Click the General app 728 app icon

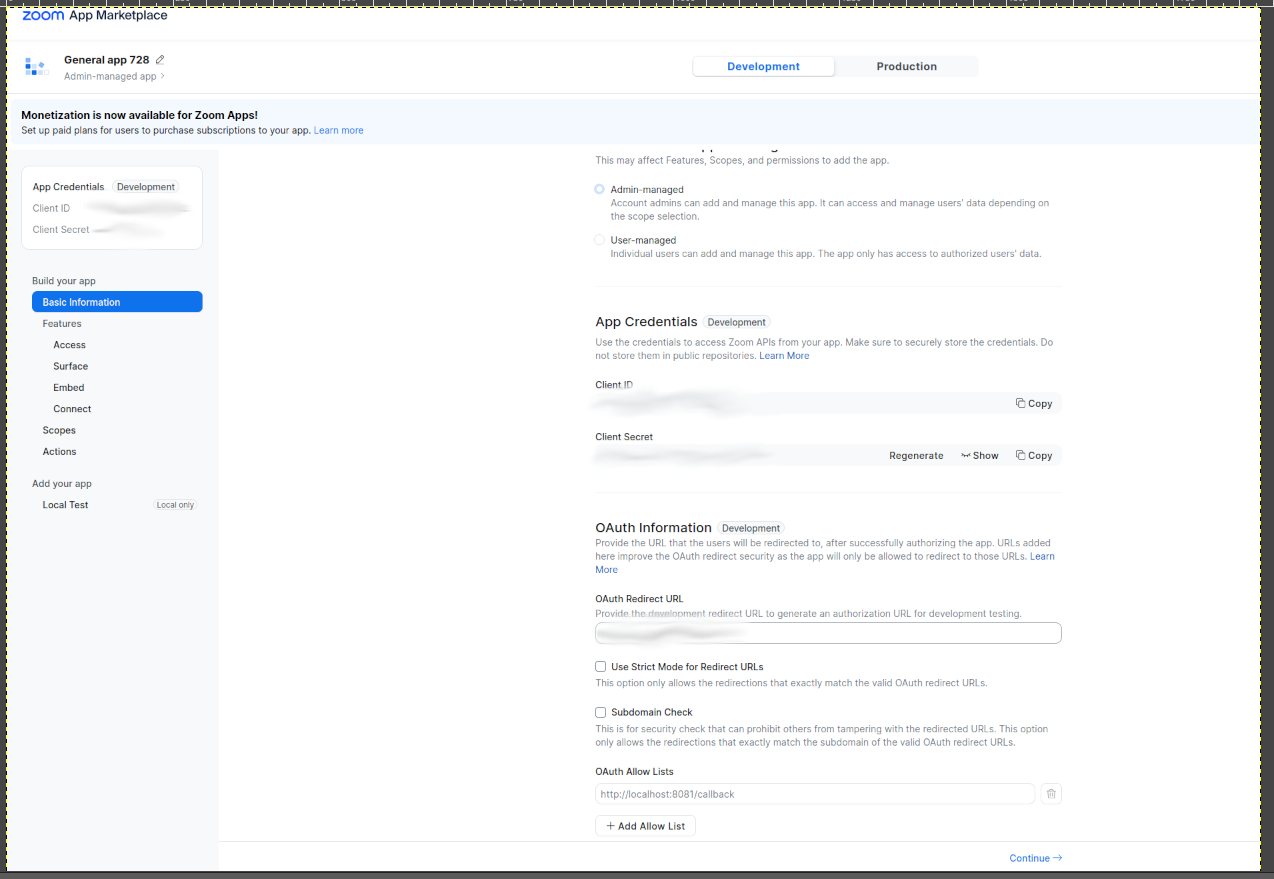click(x=36, y=67)
